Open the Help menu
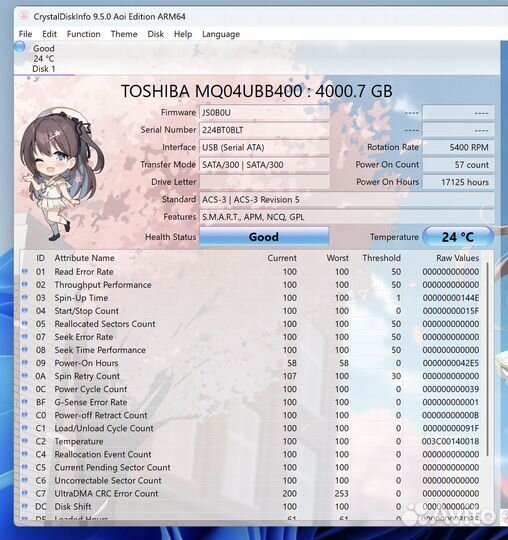The image size is (508, 540). pos(183,34)
